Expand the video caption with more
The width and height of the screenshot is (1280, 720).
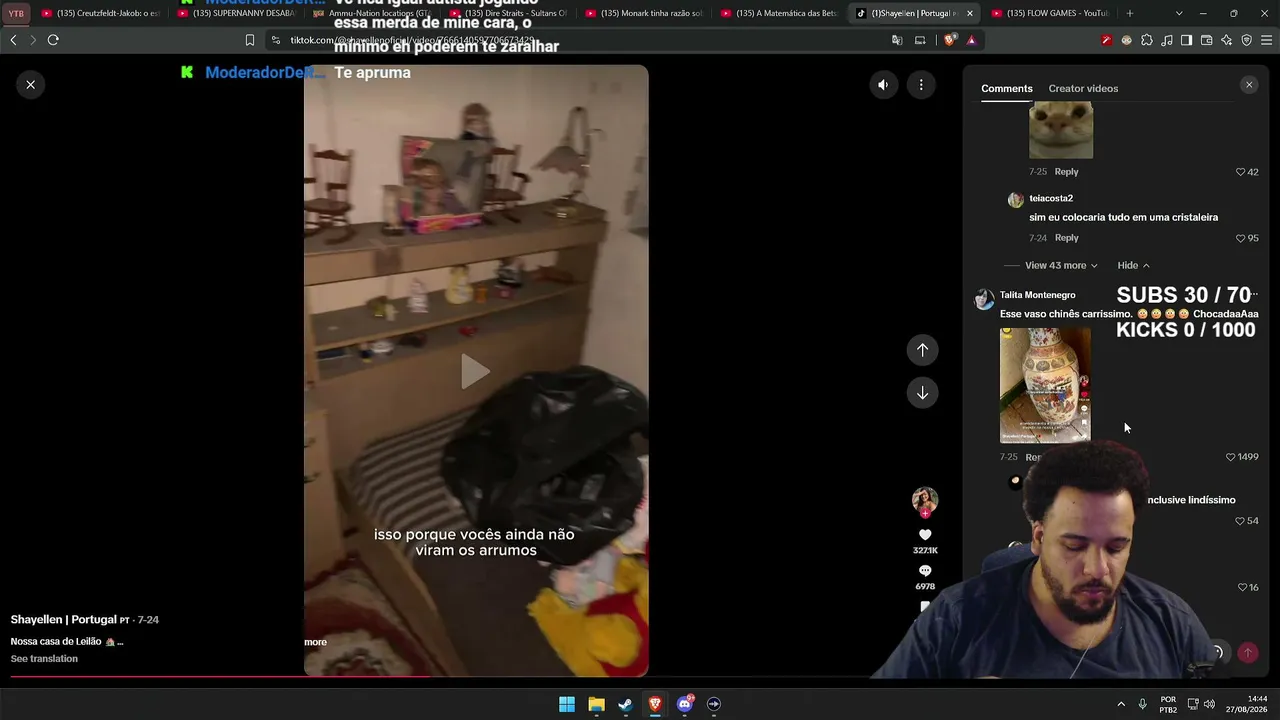point(315,642)
